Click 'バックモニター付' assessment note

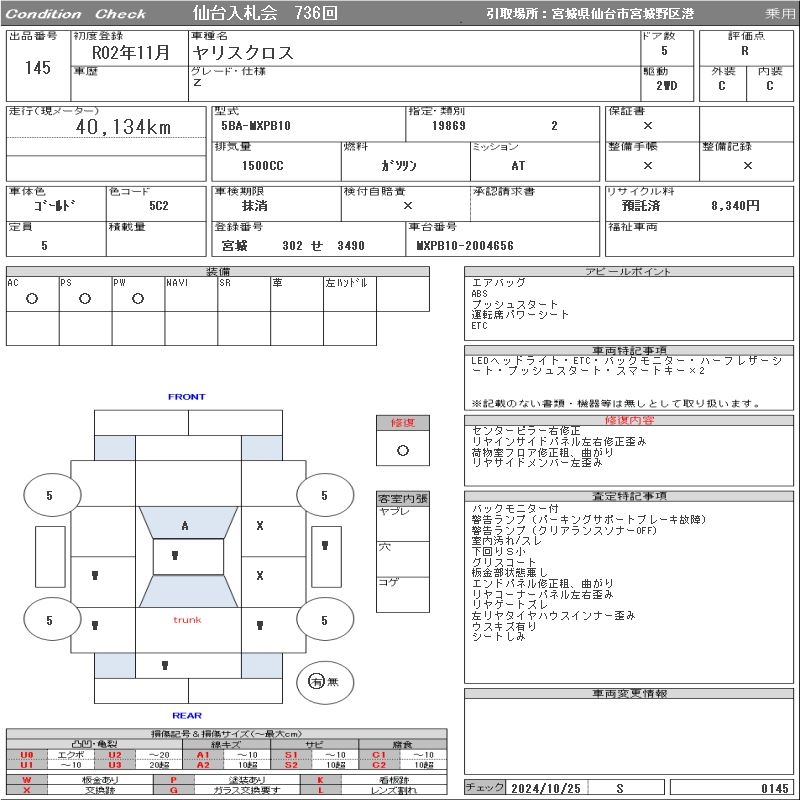pos(515,509)
